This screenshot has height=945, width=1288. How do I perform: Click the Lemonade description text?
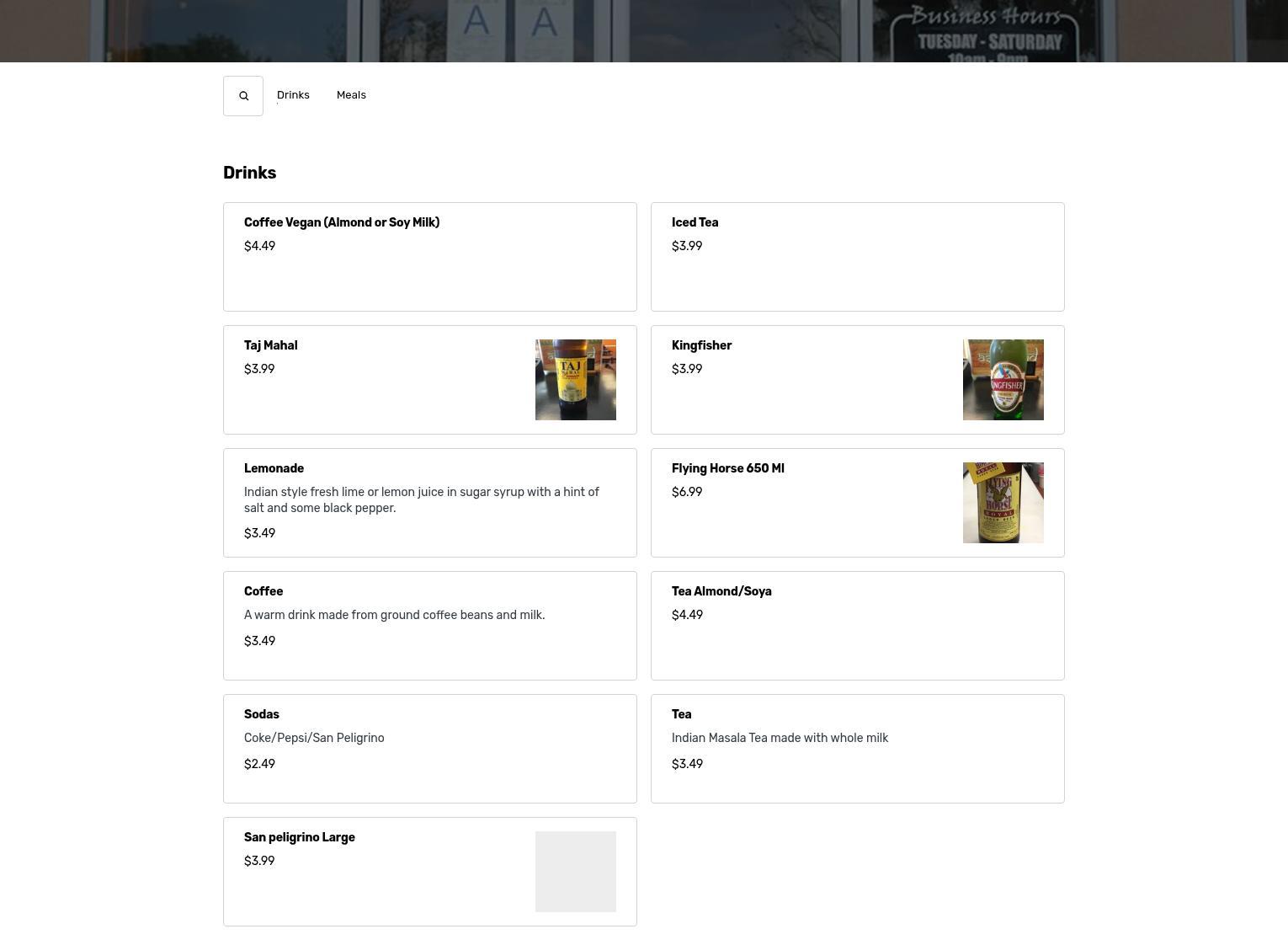(x=421, y=500)
